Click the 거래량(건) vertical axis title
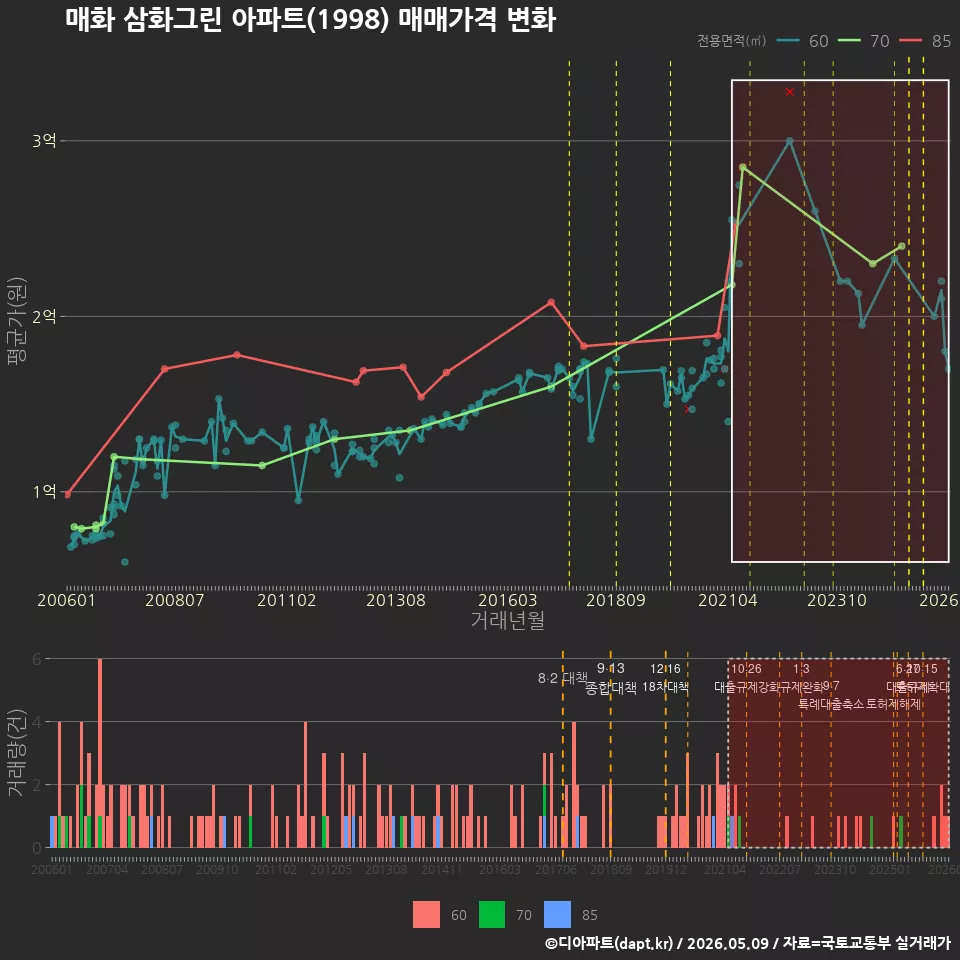This screenshot has height=960, width=960. click(x=17, y=753)
